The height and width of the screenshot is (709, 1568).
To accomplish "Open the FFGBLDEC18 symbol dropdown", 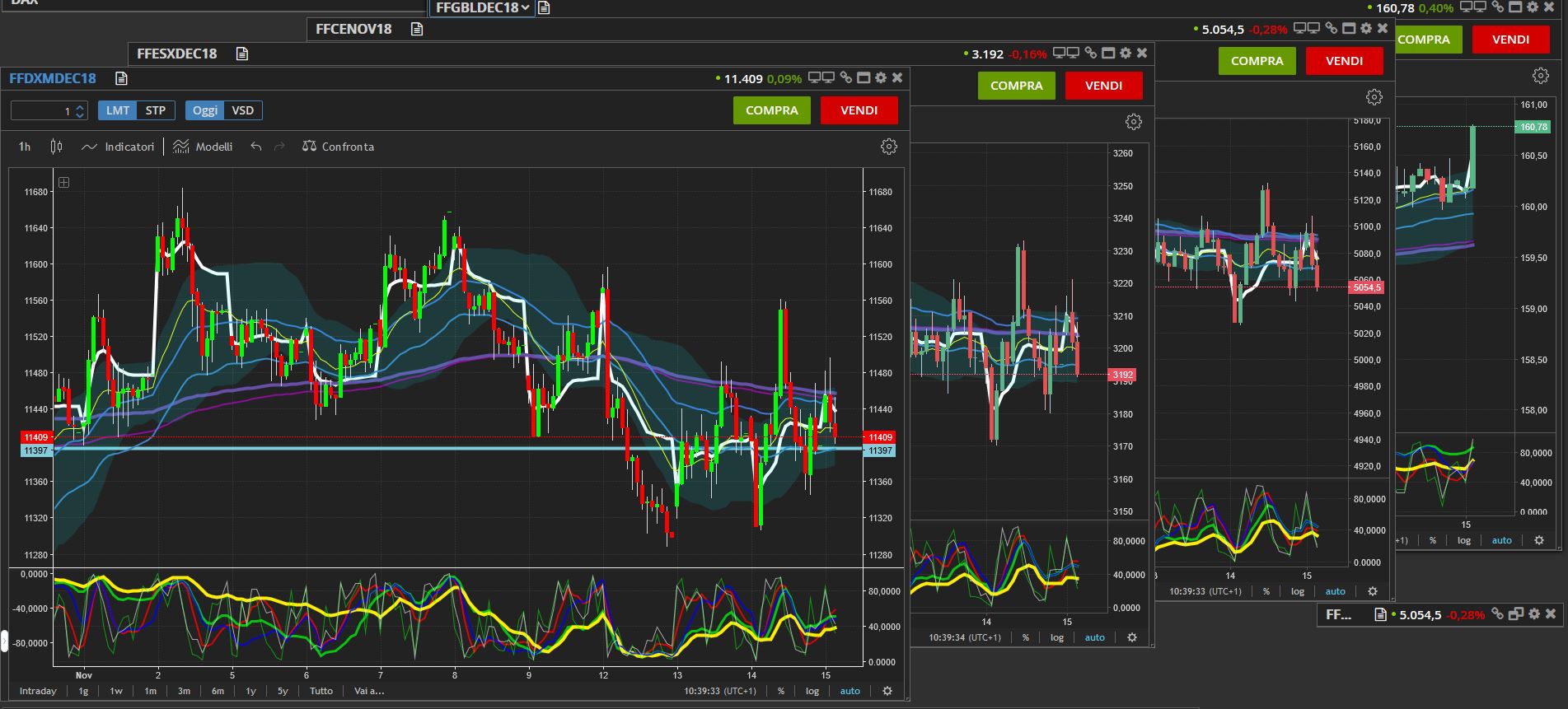I will tap(484, 7).
